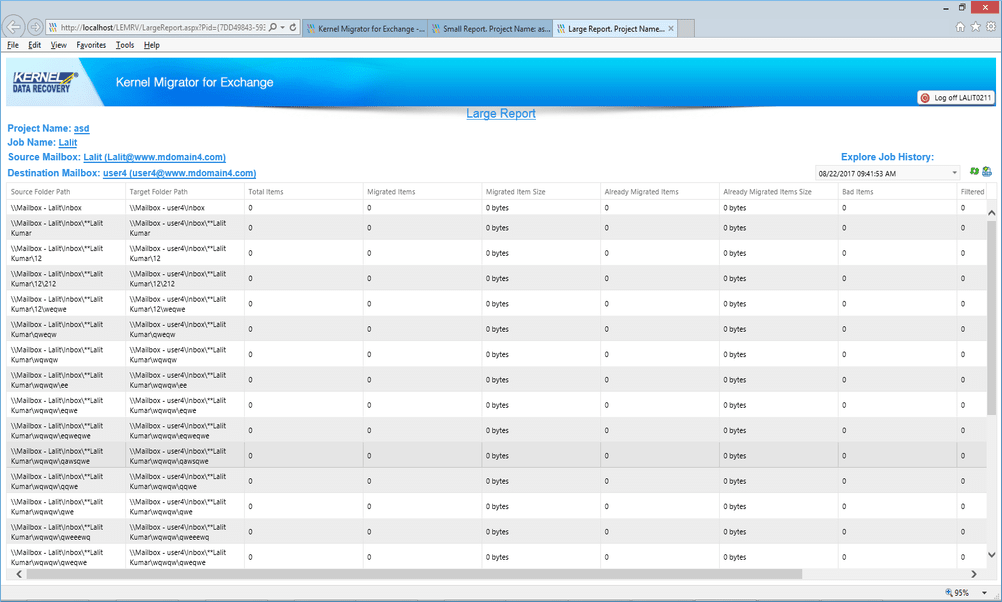Switch to the Small Report browser tab

pyautogui.click(x=490, y=29)
